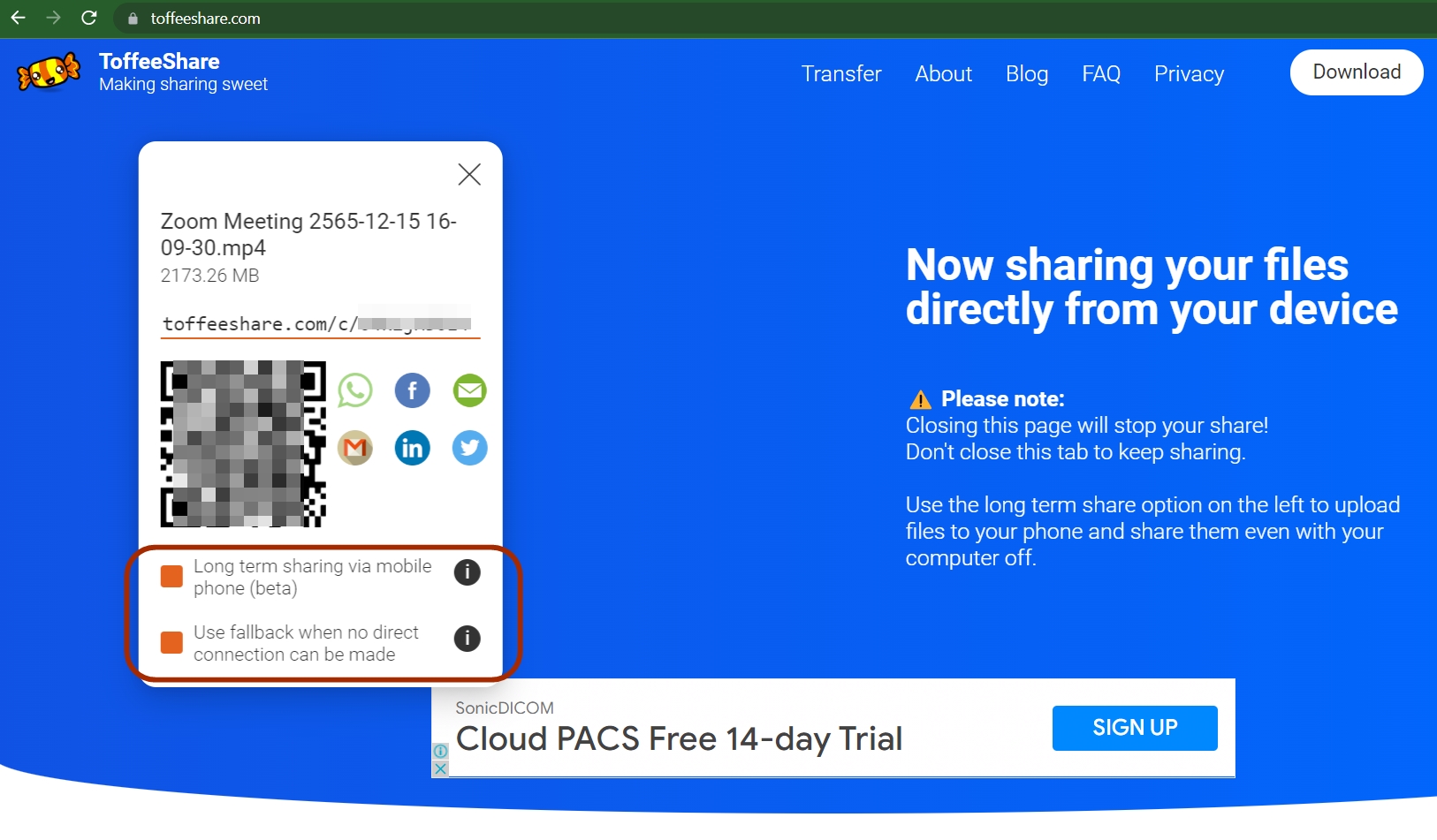Share the link by Email
Screen dimensions: 1437x840
pyautogui.click(x=469, y=390)
